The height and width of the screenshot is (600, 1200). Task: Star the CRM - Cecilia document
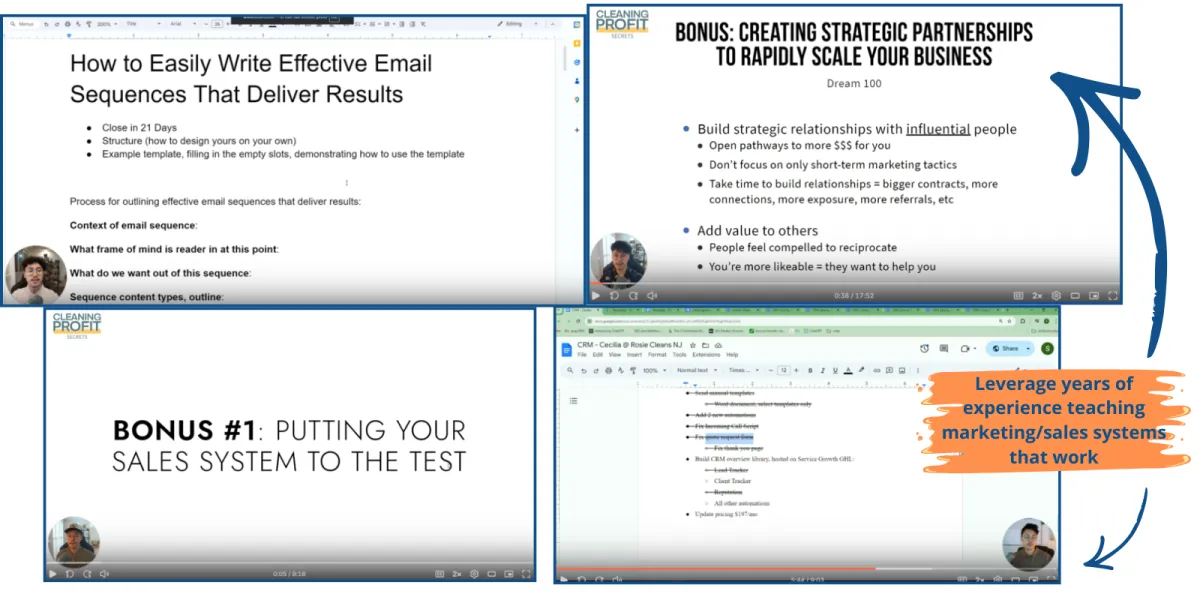[x=692, y=345]
